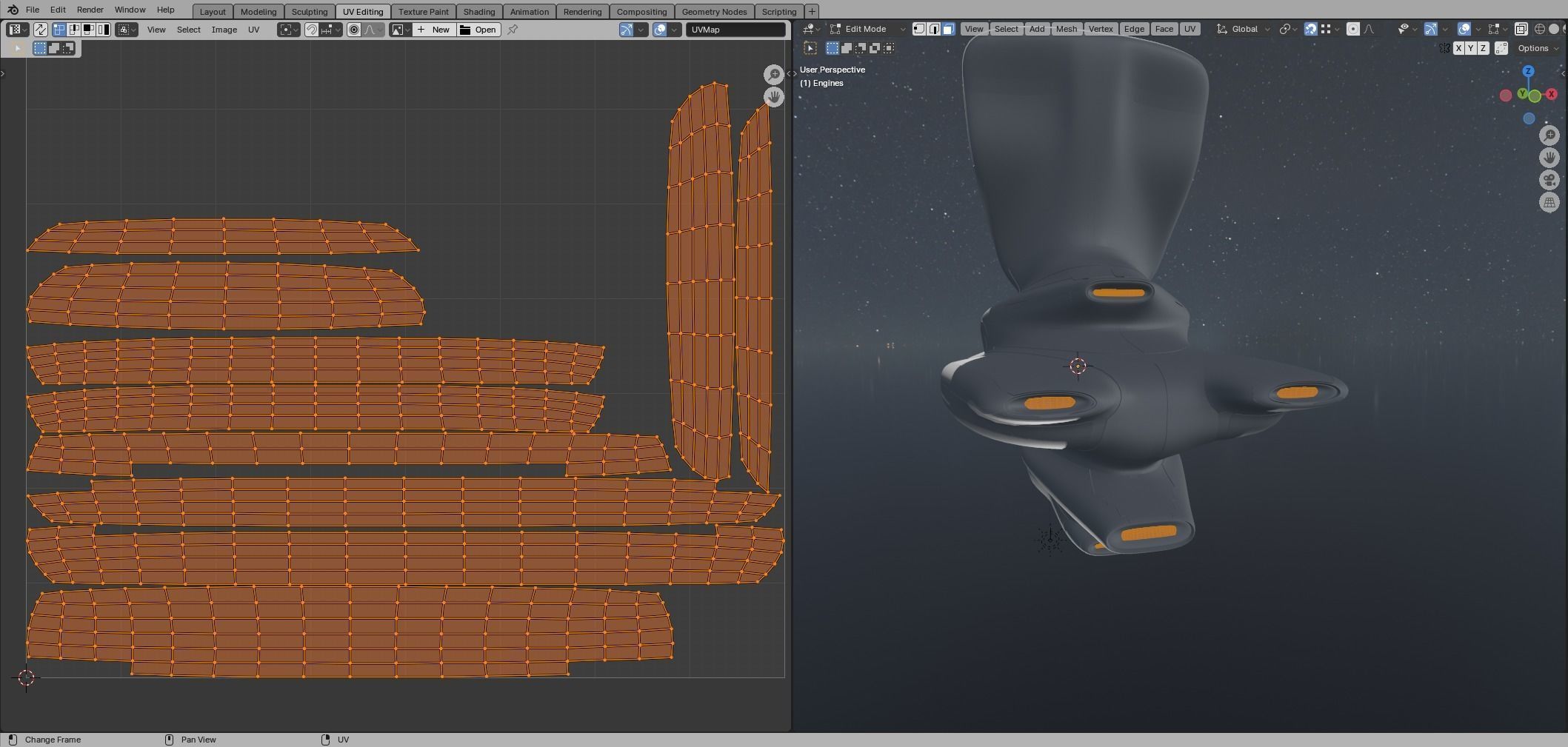Toggle the image pin icon
1568x747 pixels.
[x=513, y=30]
